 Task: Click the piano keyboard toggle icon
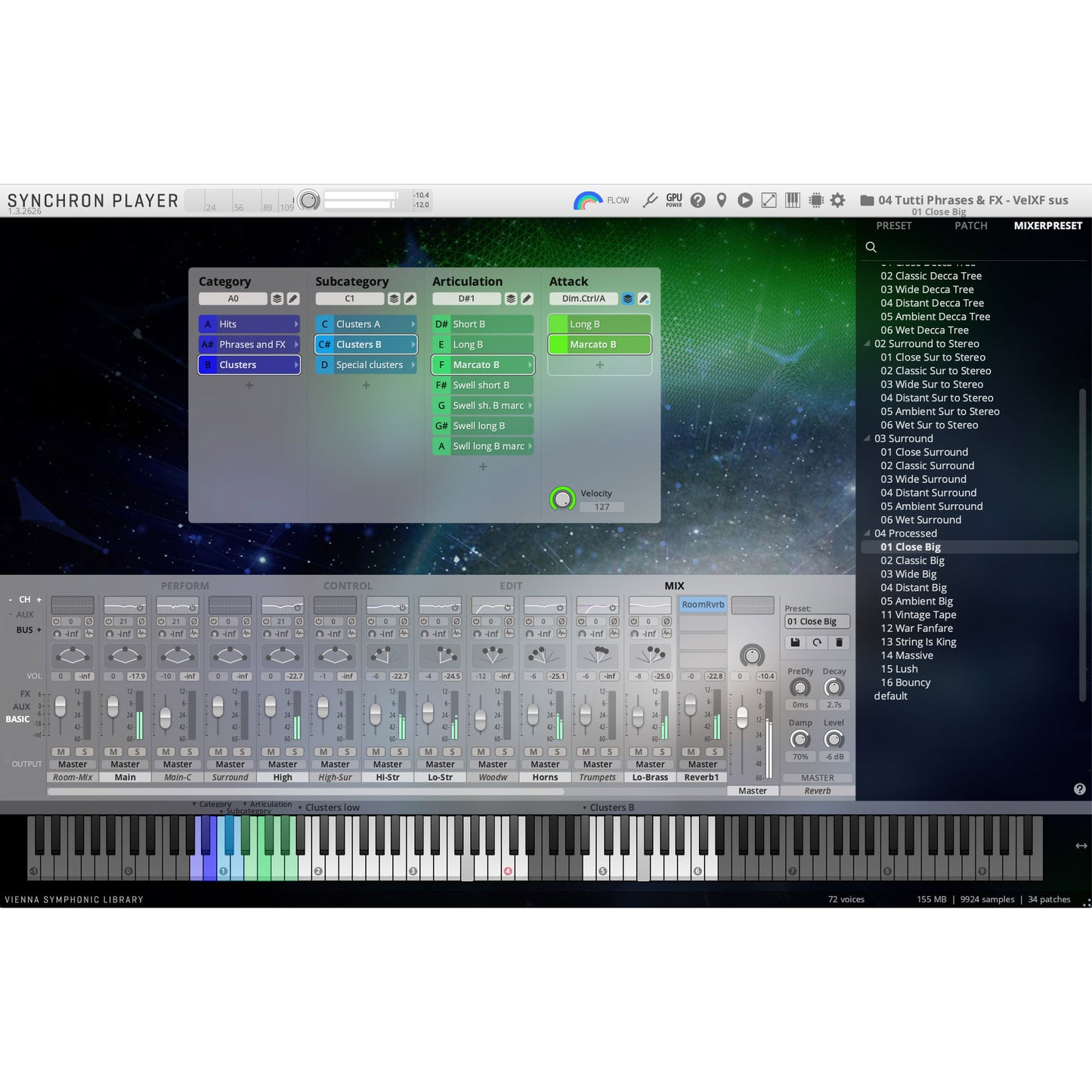tap(792, 200)
